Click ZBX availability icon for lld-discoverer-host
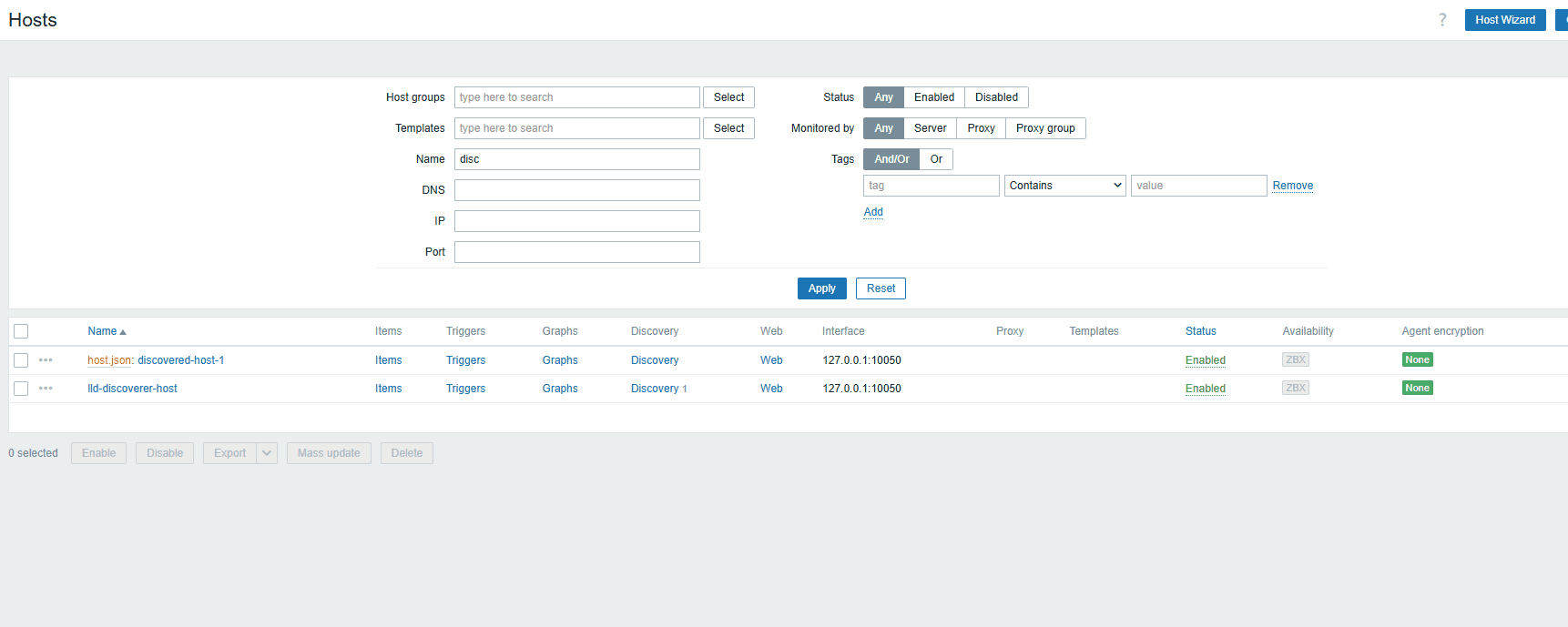The height and width of the screenshot is (627, 1568). coord(1295,389)
